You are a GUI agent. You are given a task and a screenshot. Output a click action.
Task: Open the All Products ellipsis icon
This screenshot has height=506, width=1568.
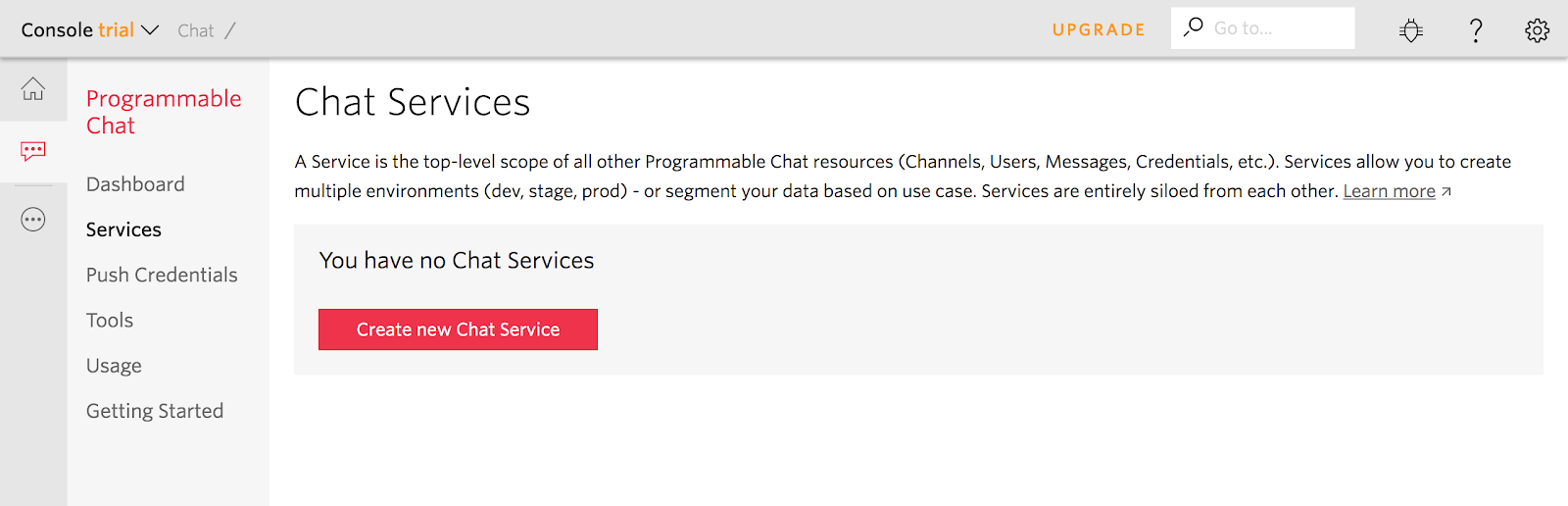[33, 220]
